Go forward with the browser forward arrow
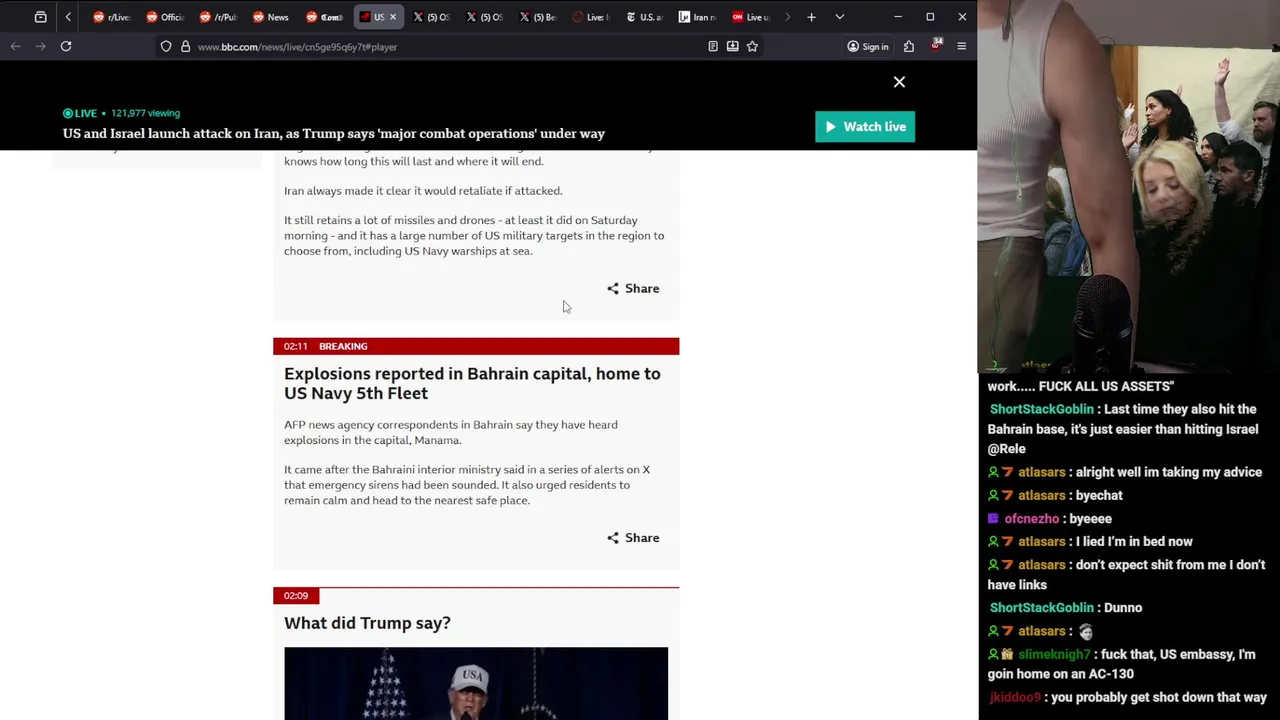The width and height of the screenshot is (1280, 720). pos(40,46)
